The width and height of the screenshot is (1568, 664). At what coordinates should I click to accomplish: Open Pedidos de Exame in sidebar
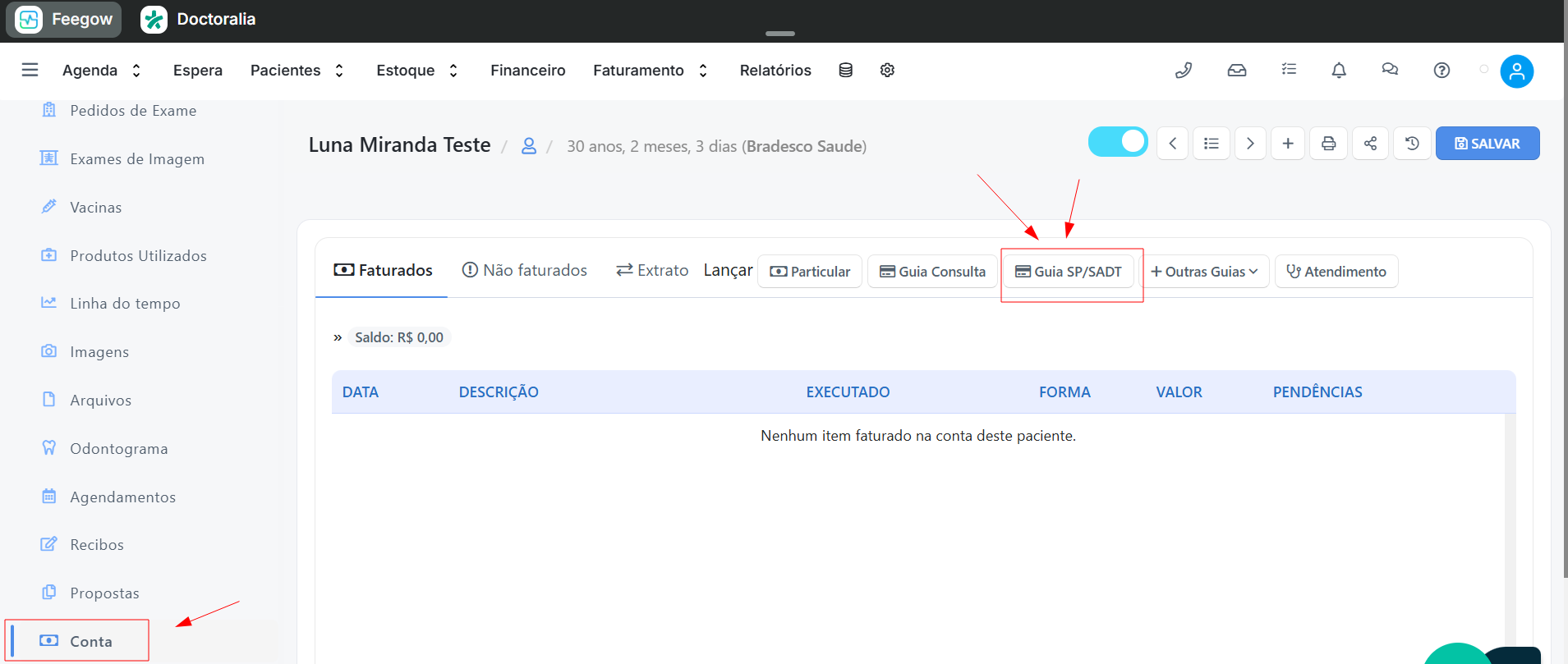pyautogui.click(x=133, y=111)
